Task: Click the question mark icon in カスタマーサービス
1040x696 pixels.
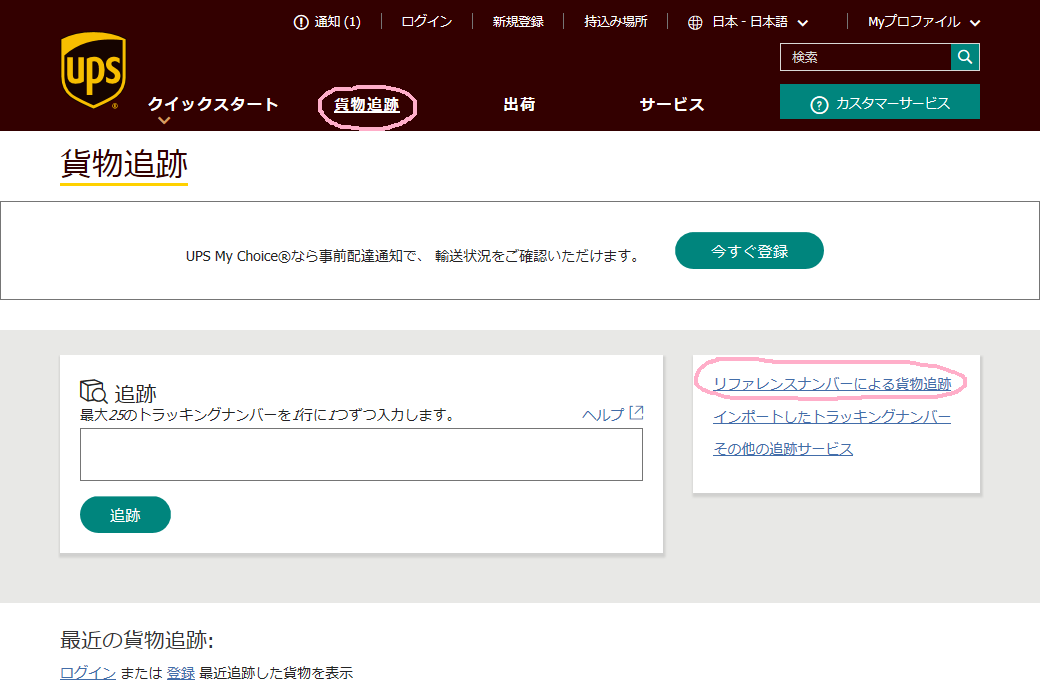Action: click(x=819, y=105)
